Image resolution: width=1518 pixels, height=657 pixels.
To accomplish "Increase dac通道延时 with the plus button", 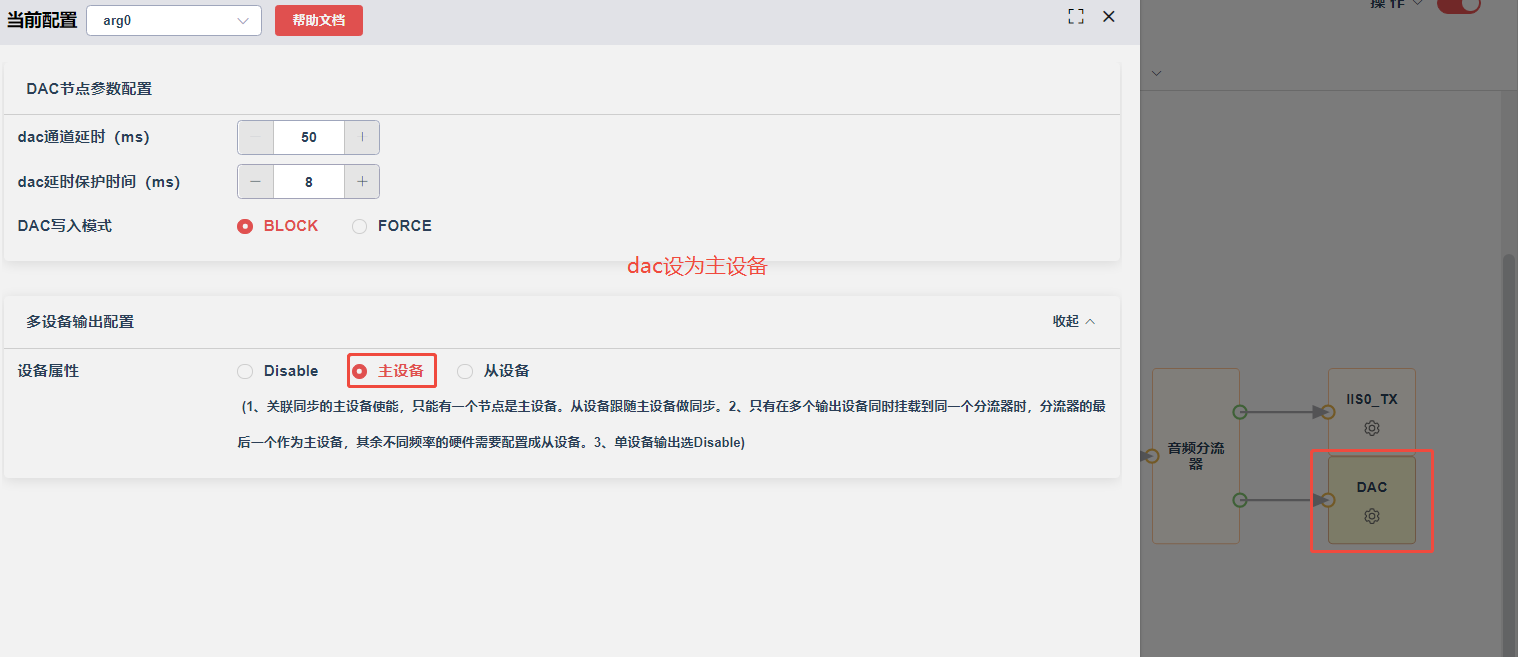I will [362, 137].
